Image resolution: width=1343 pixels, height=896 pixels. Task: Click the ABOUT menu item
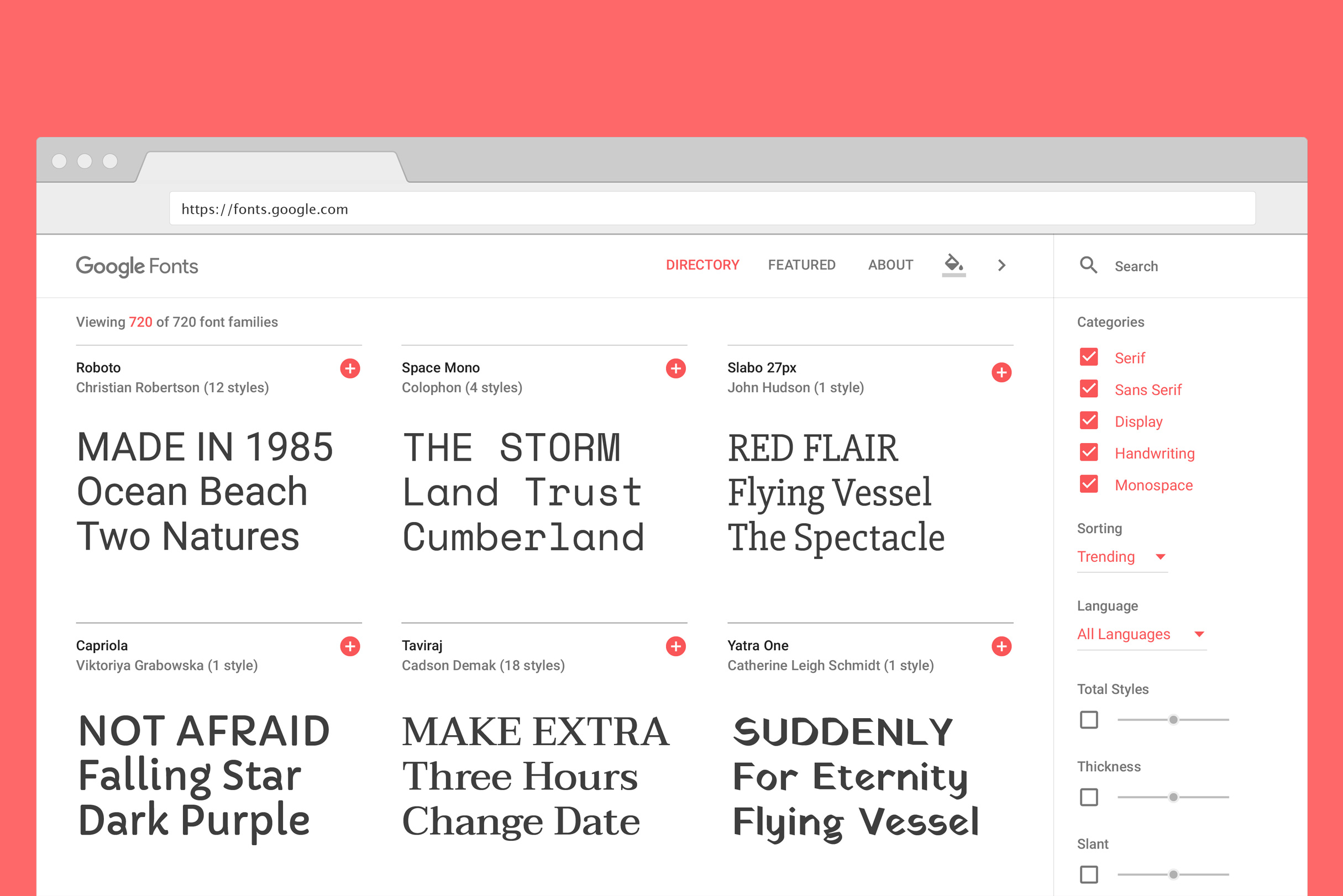point(890,265)
